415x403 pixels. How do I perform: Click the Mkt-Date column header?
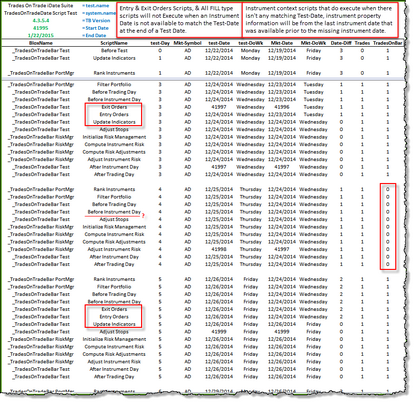[282, 43]
